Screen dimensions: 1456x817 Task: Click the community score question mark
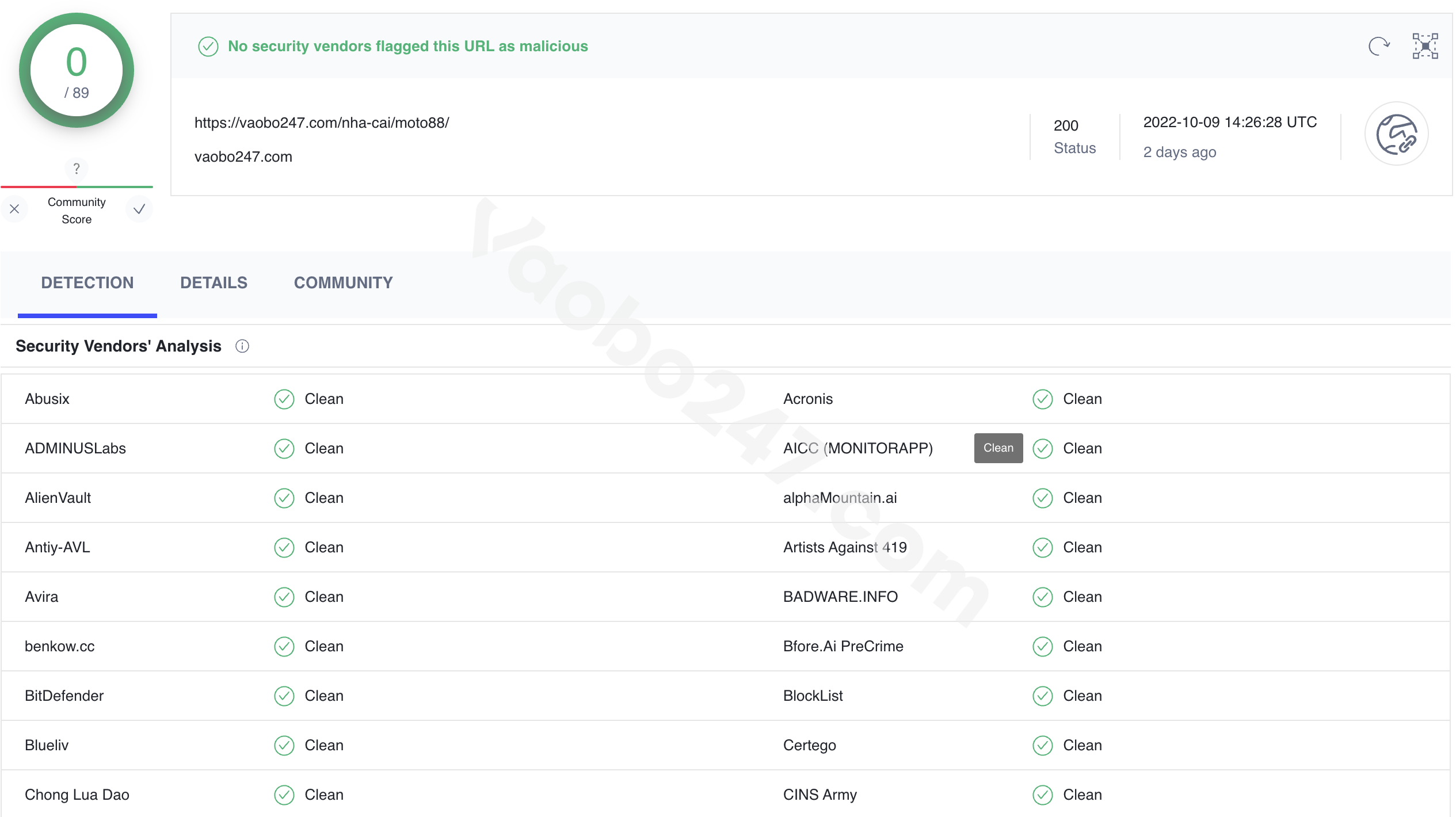(76, 169)
